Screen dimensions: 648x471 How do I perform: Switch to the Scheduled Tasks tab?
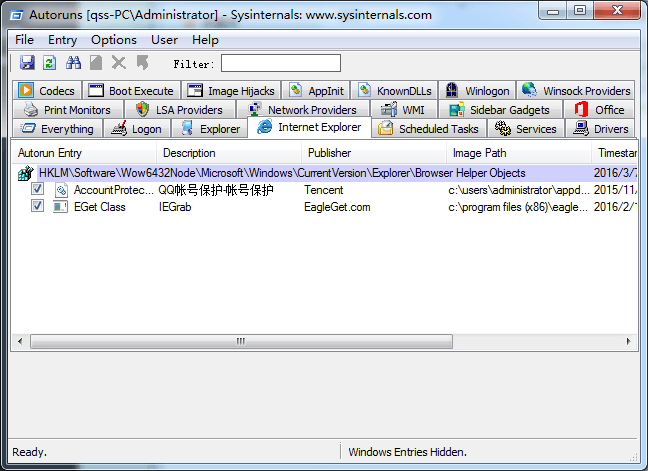pos(428,129)
